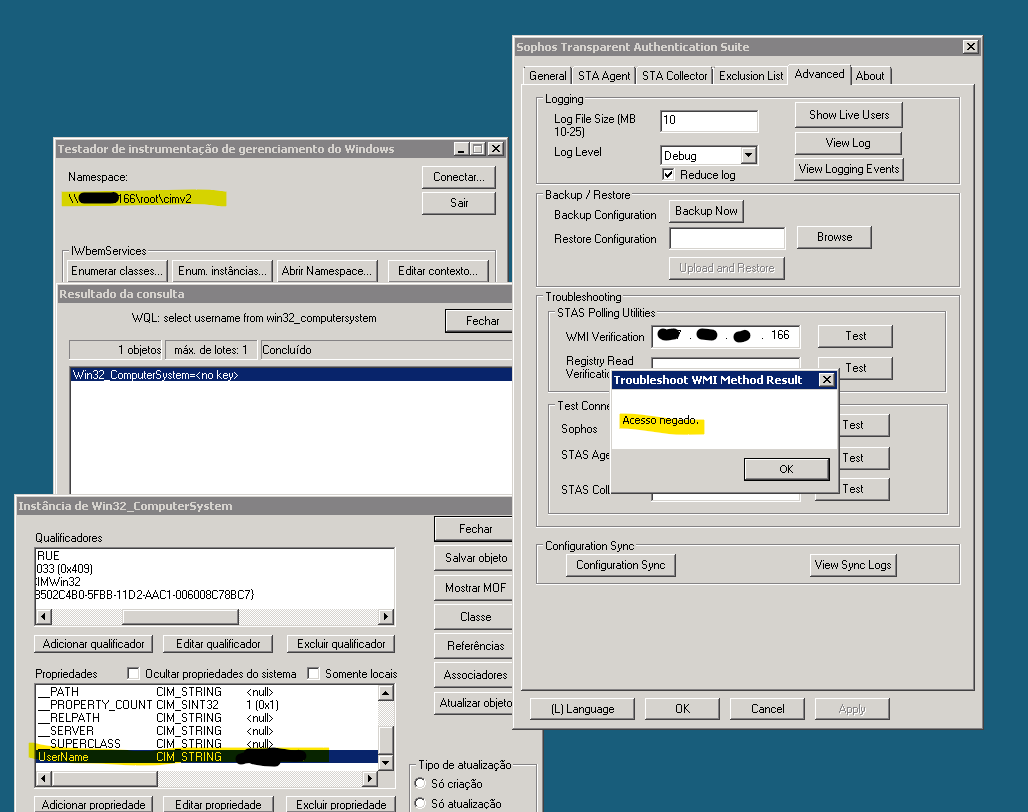This screenshot has width=1028, height=812.
Task: Open the STA Collector tab
Action: point(675,76)
